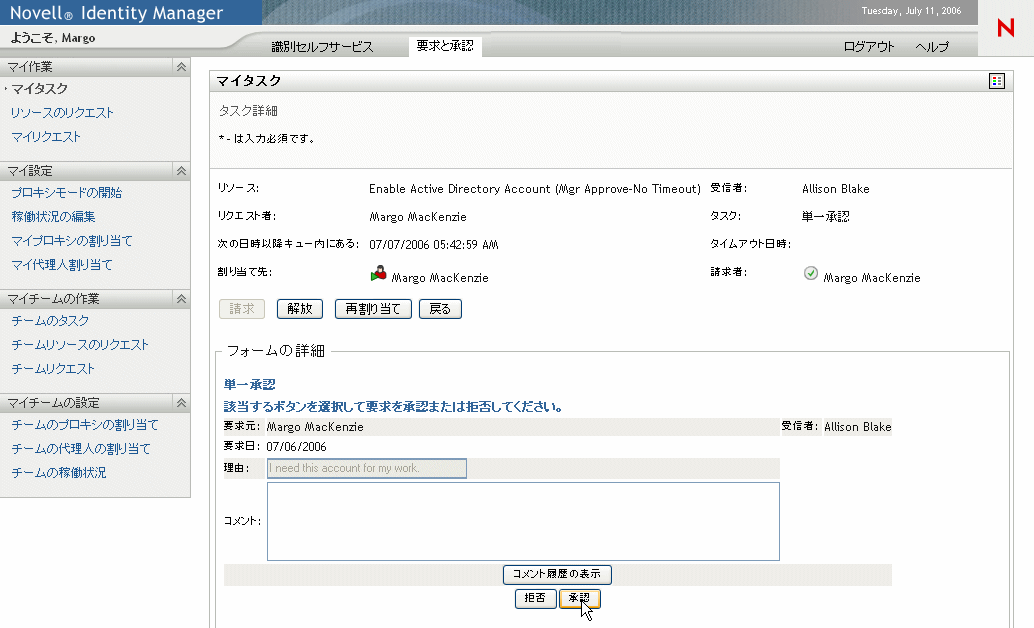This screenshot has height=628, width=1034.
Task: Switch to 要求と承認 tab
Action: [445, 46]
